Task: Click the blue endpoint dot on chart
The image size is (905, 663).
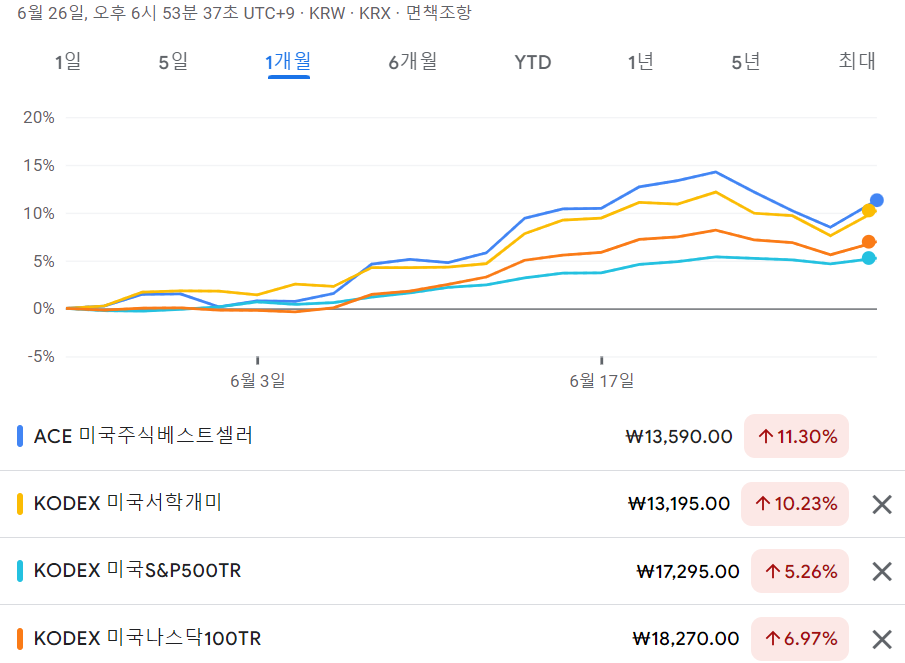Action: pyautogui.click(x=876, y=200)
